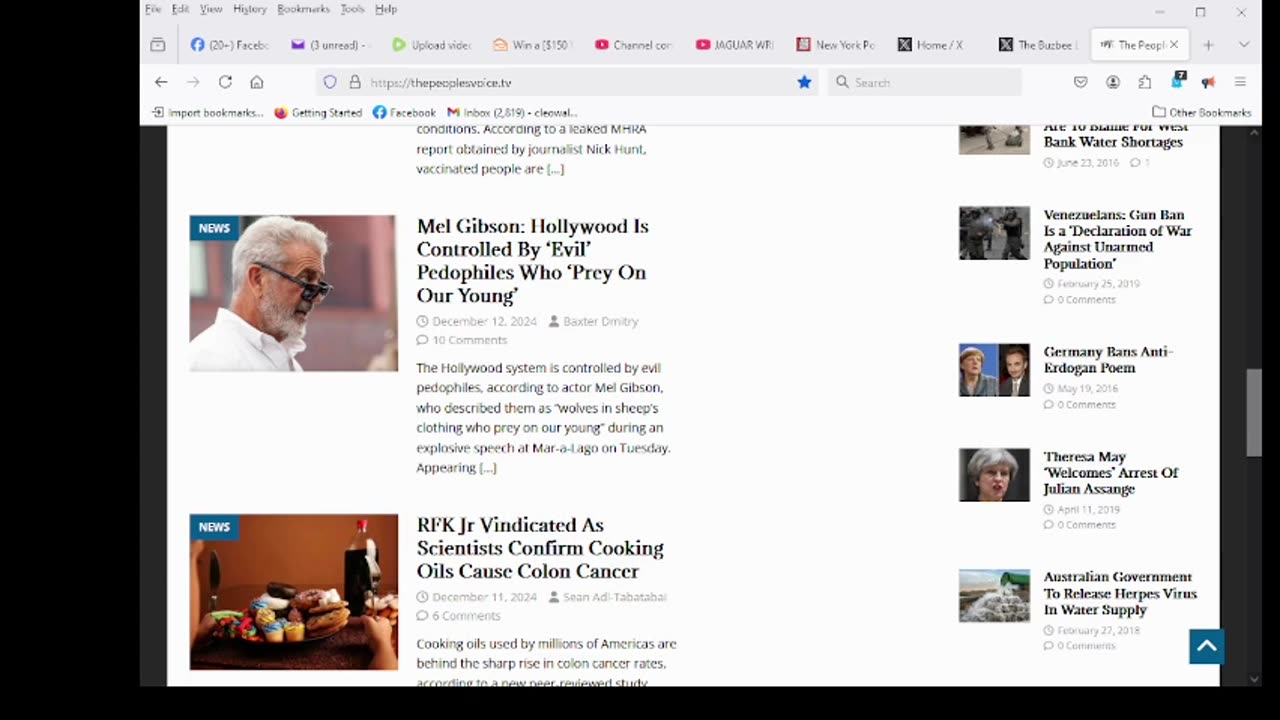This screenshot has width=1280, height=720.
Task: Switch to the Channel content YouTube tab
Action: [633, 44]
